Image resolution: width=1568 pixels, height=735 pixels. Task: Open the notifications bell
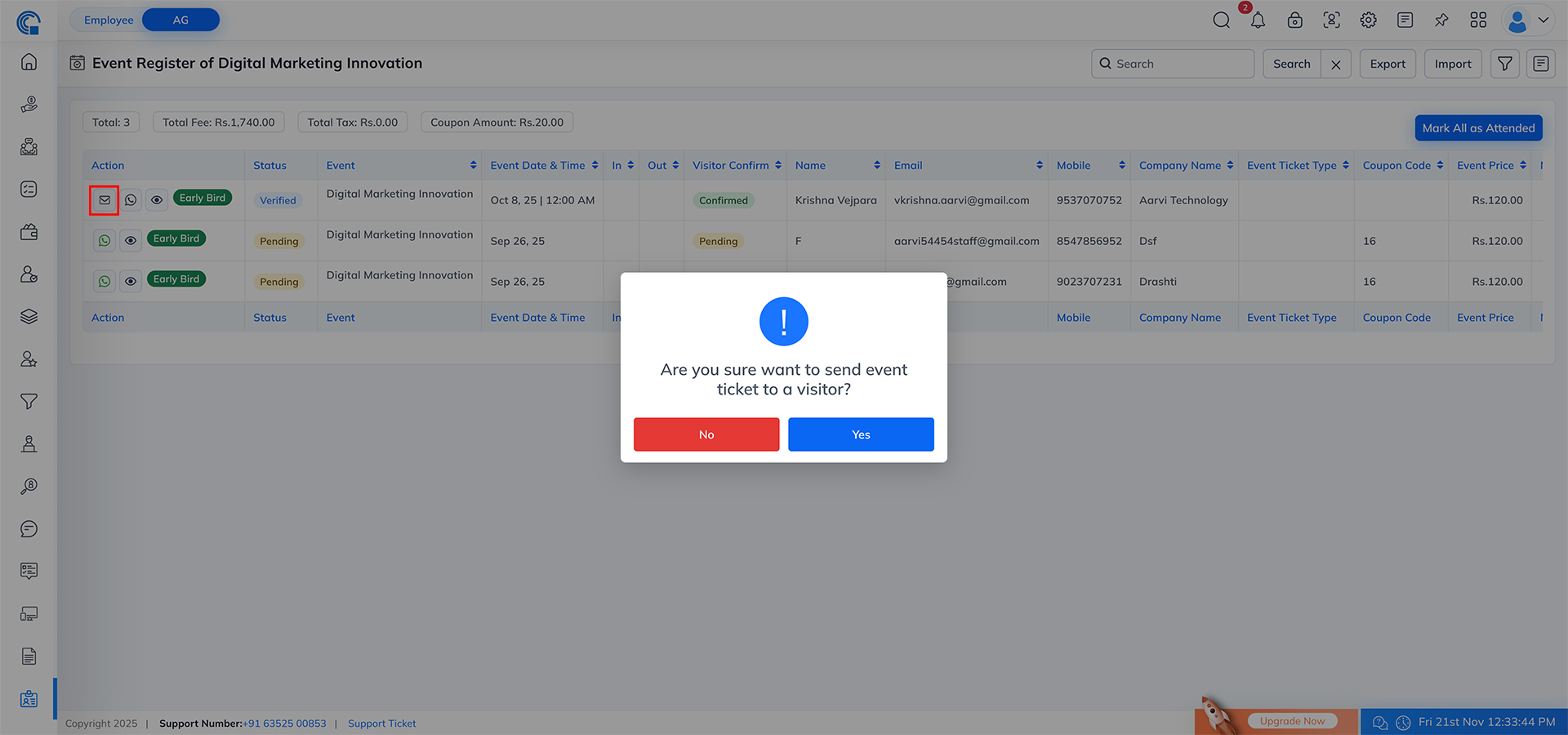click(x=1258, y=20)
